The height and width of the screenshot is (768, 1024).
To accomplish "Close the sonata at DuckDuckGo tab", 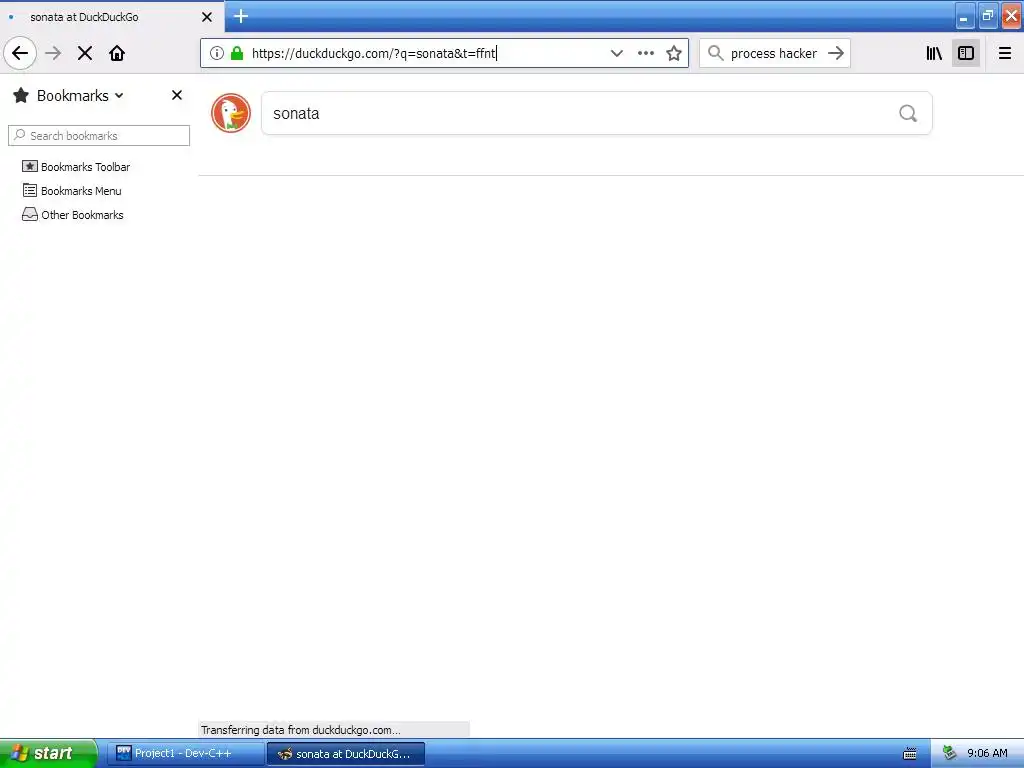I will pyautogui.click(x=207, y=17).
